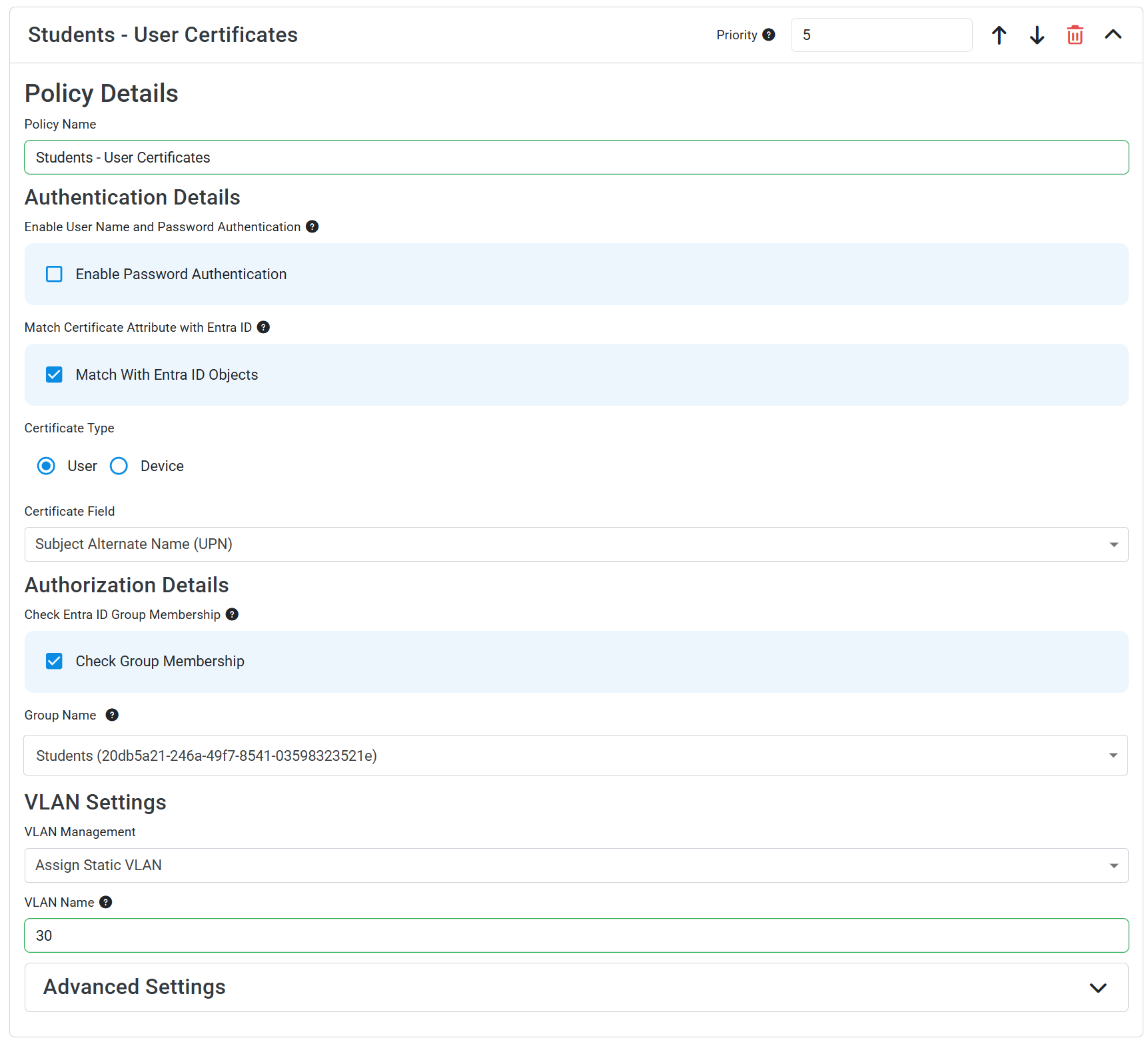View help for certificate attribute matching

(x=263, y=327)
